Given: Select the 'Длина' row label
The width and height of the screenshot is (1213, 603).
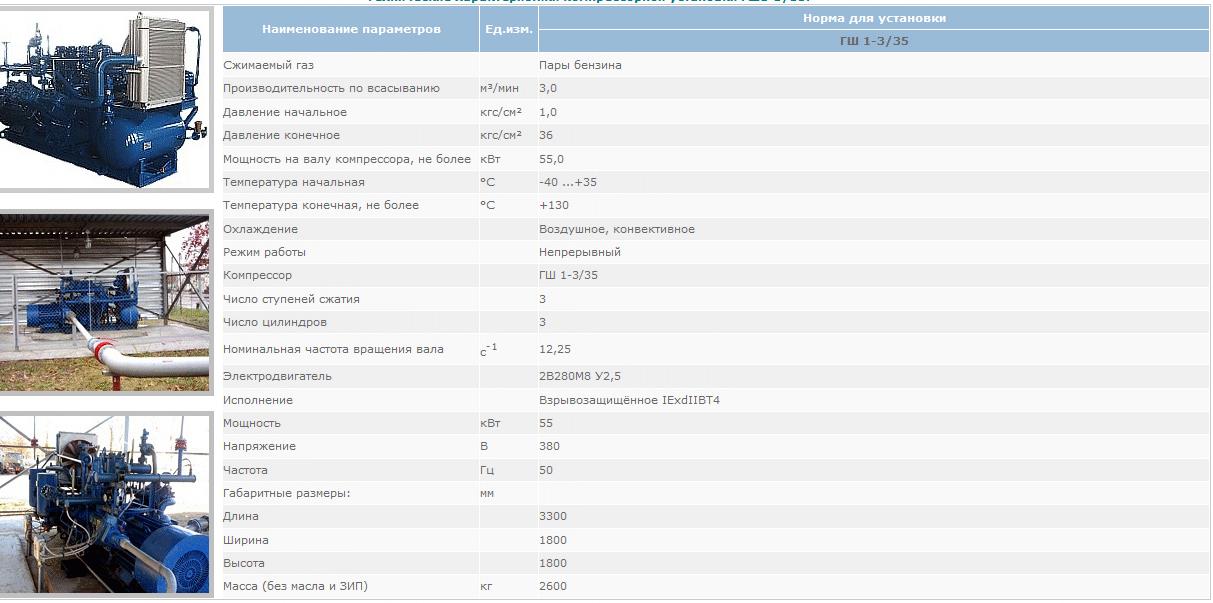Looking at the screenshot, I should point(241,516).
